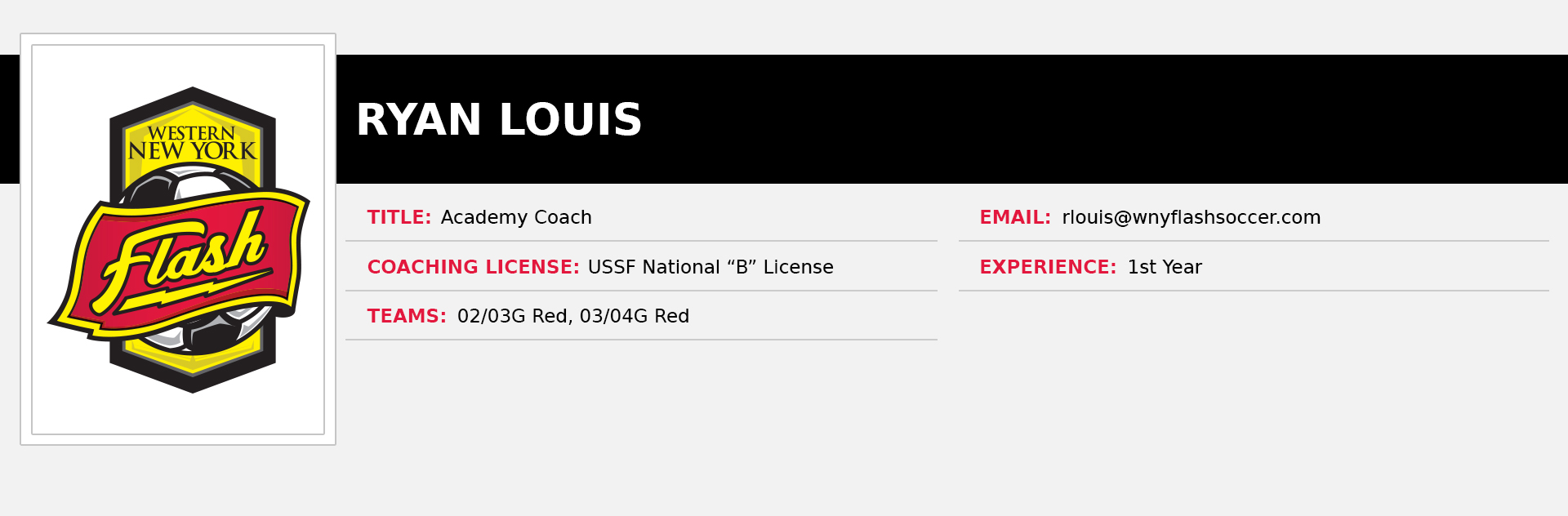1568x516 pixels.
Task: Click the COACHING LICENSE label
Action: point(473,267)
